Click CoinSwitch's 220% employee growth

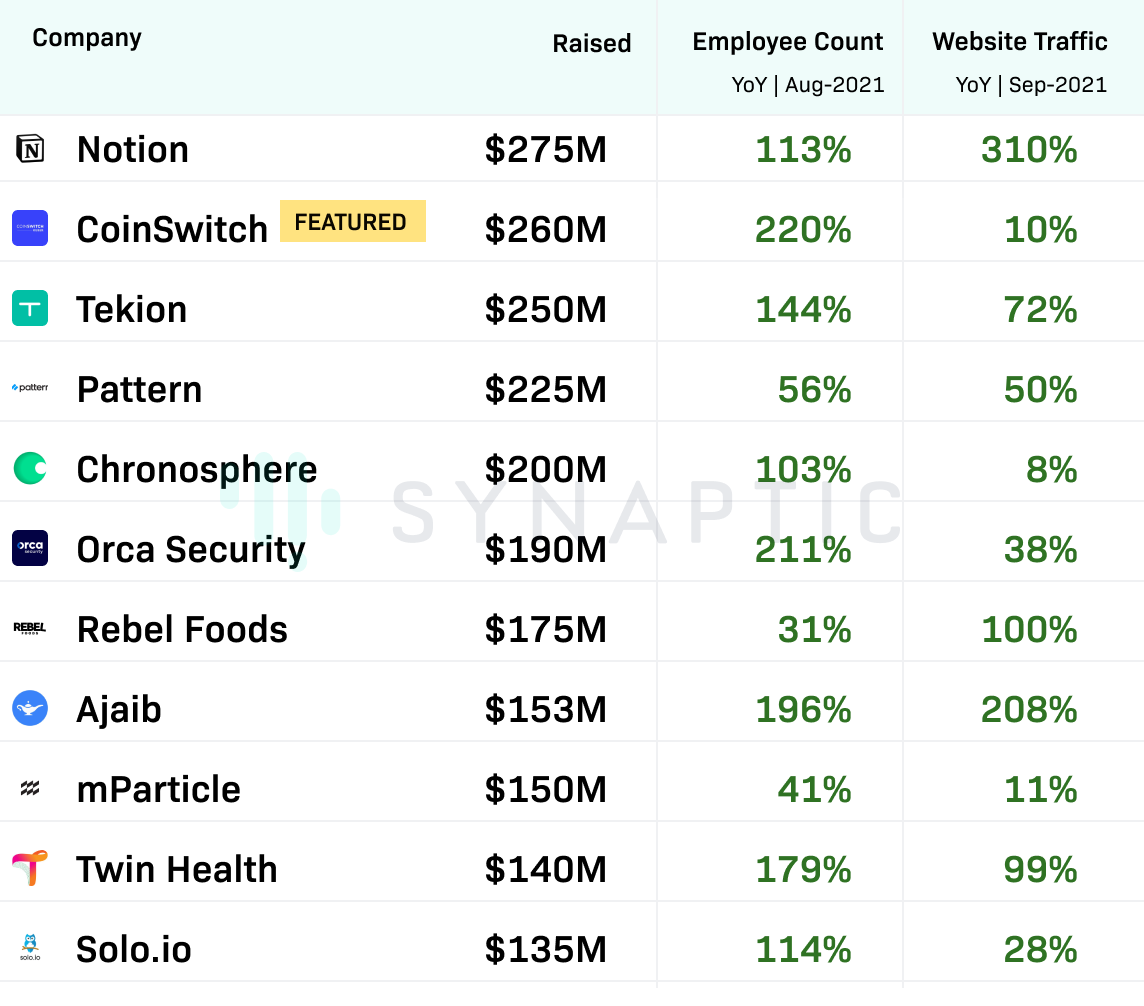click(x=803, y=230)
